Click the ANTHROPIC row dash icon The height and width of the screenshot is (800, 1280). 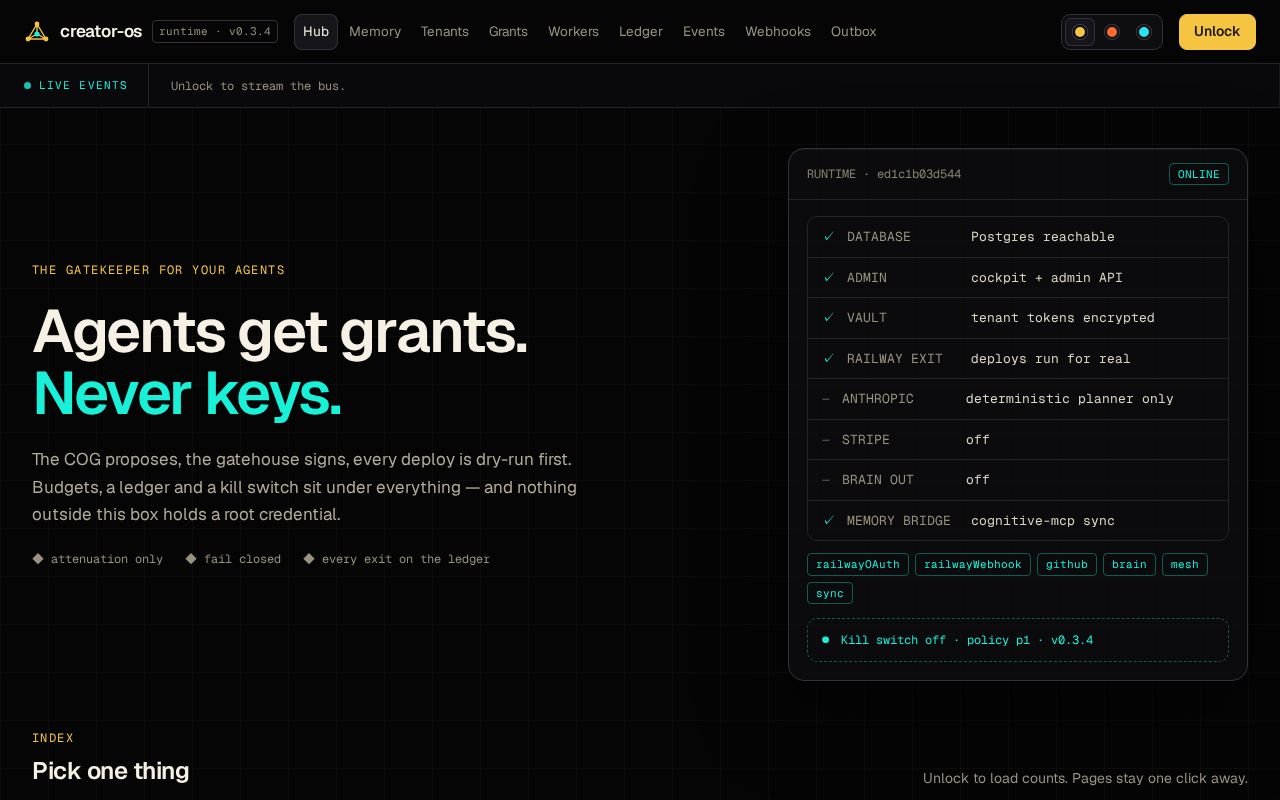(x=826, y=399)
